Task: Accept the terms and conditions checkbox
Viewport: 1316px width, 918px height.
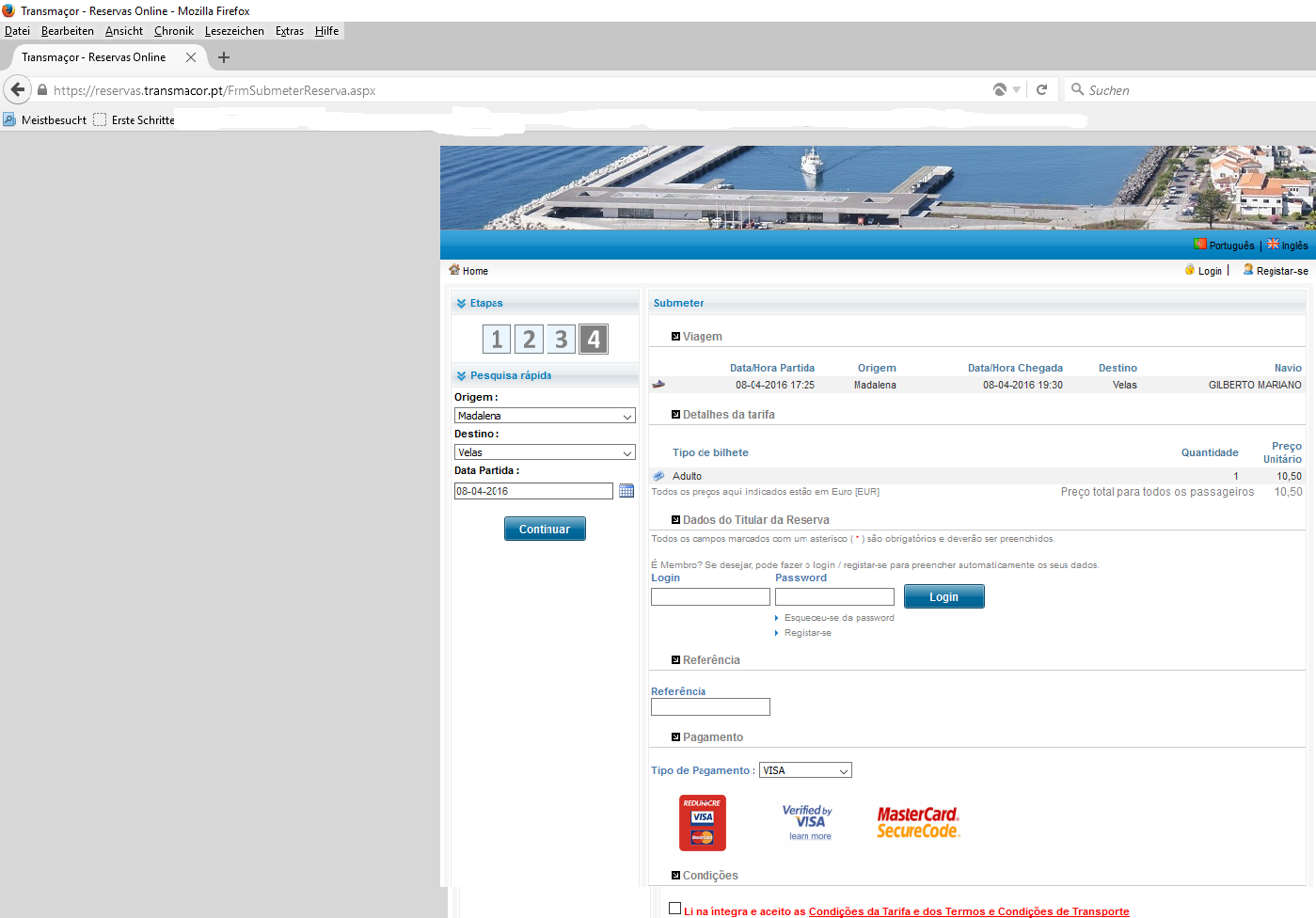Action: [674, 909]
